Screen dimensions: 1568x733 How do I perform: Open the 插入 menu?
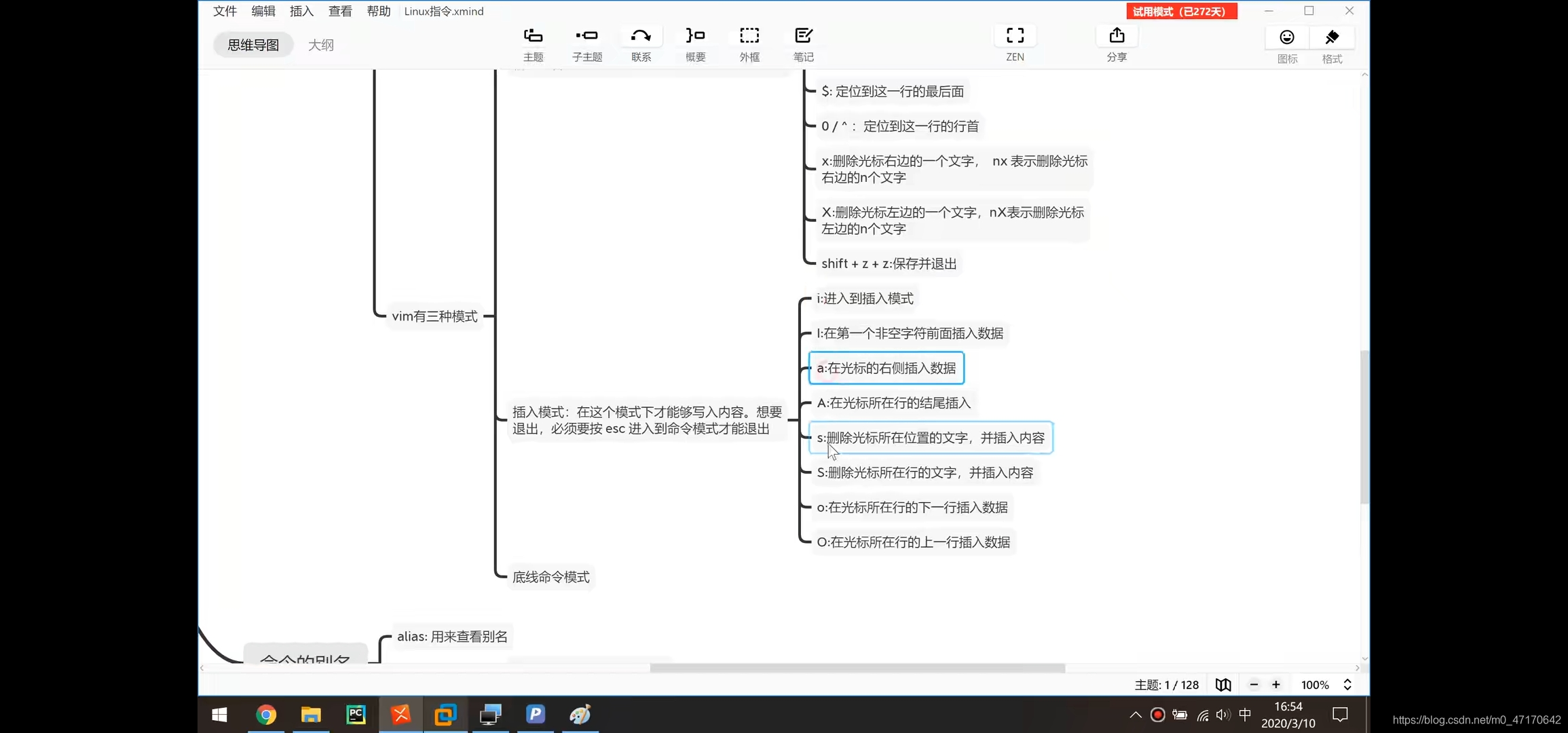301,11
